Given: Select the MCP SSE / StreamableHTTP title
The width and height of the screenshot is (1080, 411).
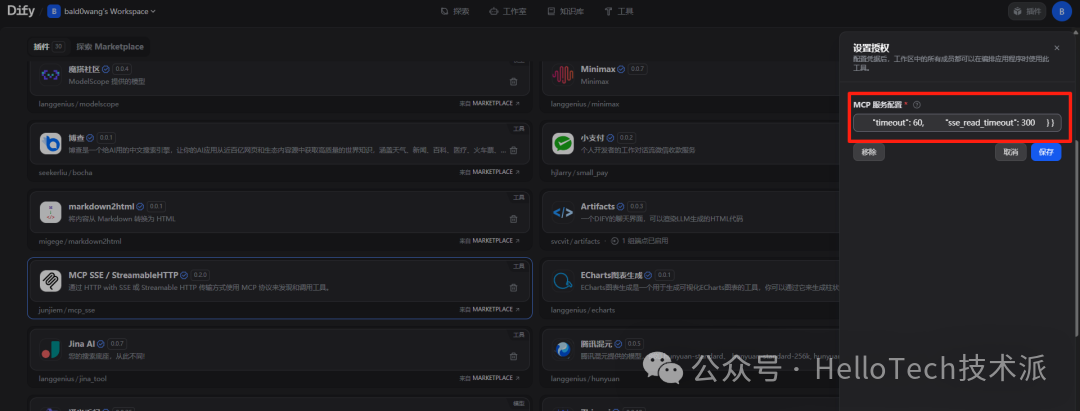Looking at the screenshot, I should pyautogui.click(x=123, y=275).
